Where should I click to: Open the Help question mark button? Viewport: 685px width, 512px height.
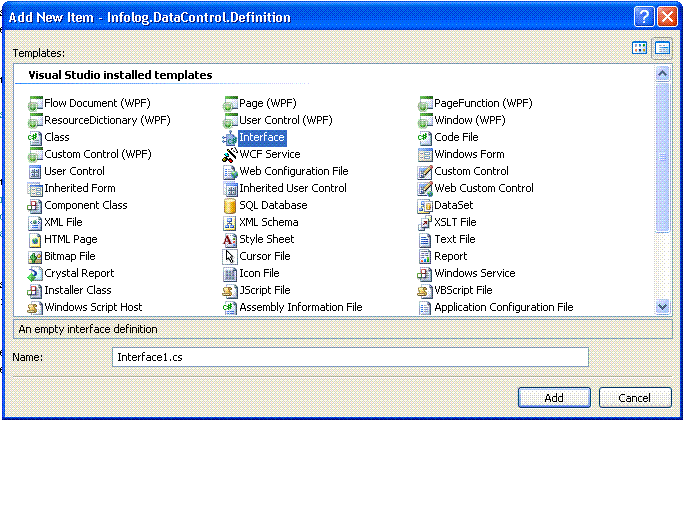[643, 17]
